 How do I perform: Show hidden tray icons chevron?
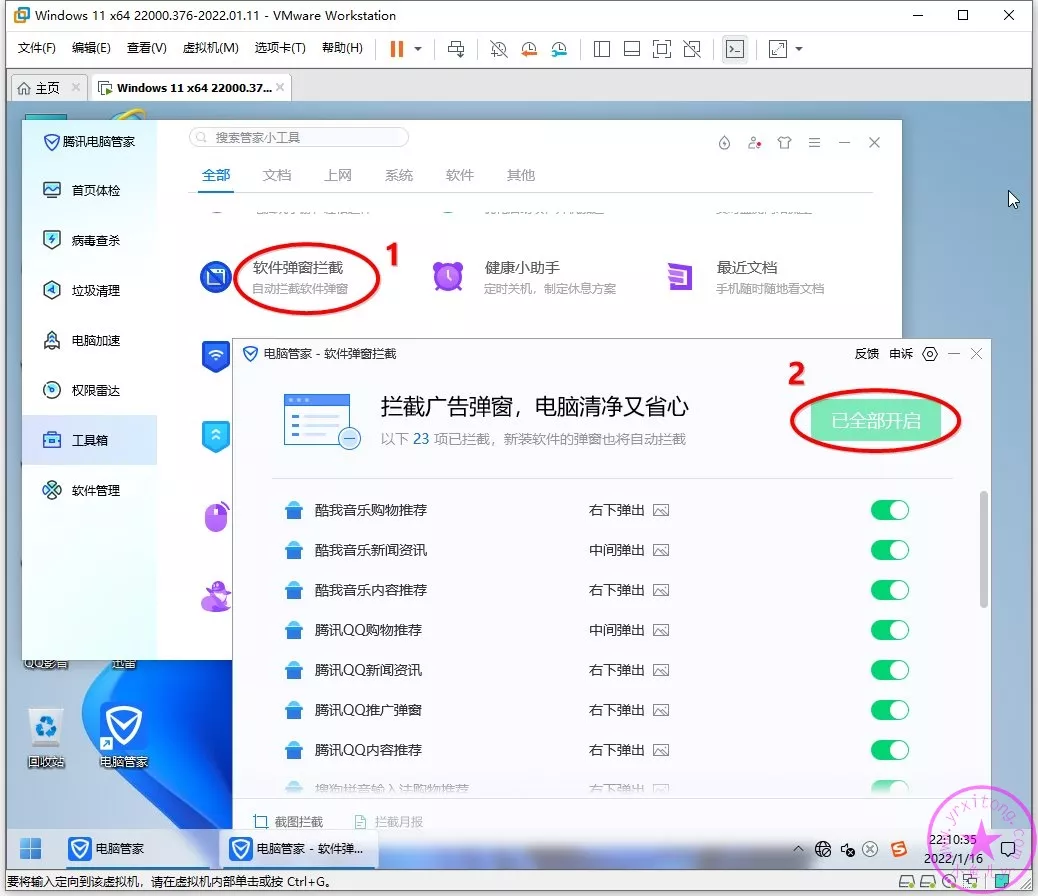(x=798, y=849)
